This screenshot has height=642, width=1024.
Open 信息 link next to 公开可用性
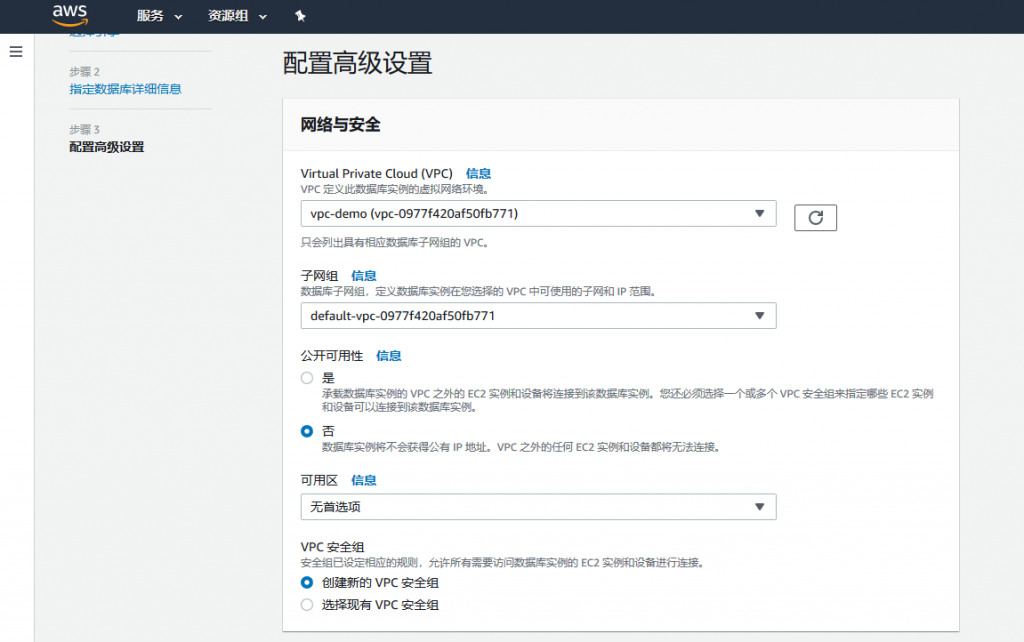point(388,356)
